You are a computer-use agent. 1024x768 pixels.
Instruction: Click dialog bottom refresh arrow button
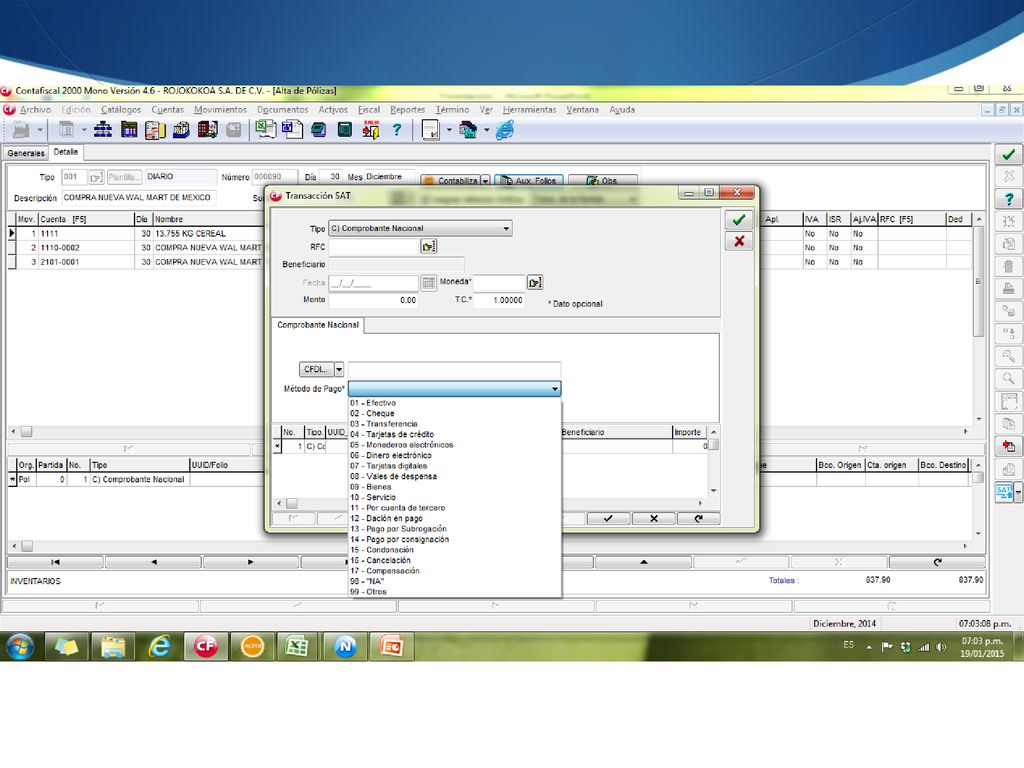point(698,519)
